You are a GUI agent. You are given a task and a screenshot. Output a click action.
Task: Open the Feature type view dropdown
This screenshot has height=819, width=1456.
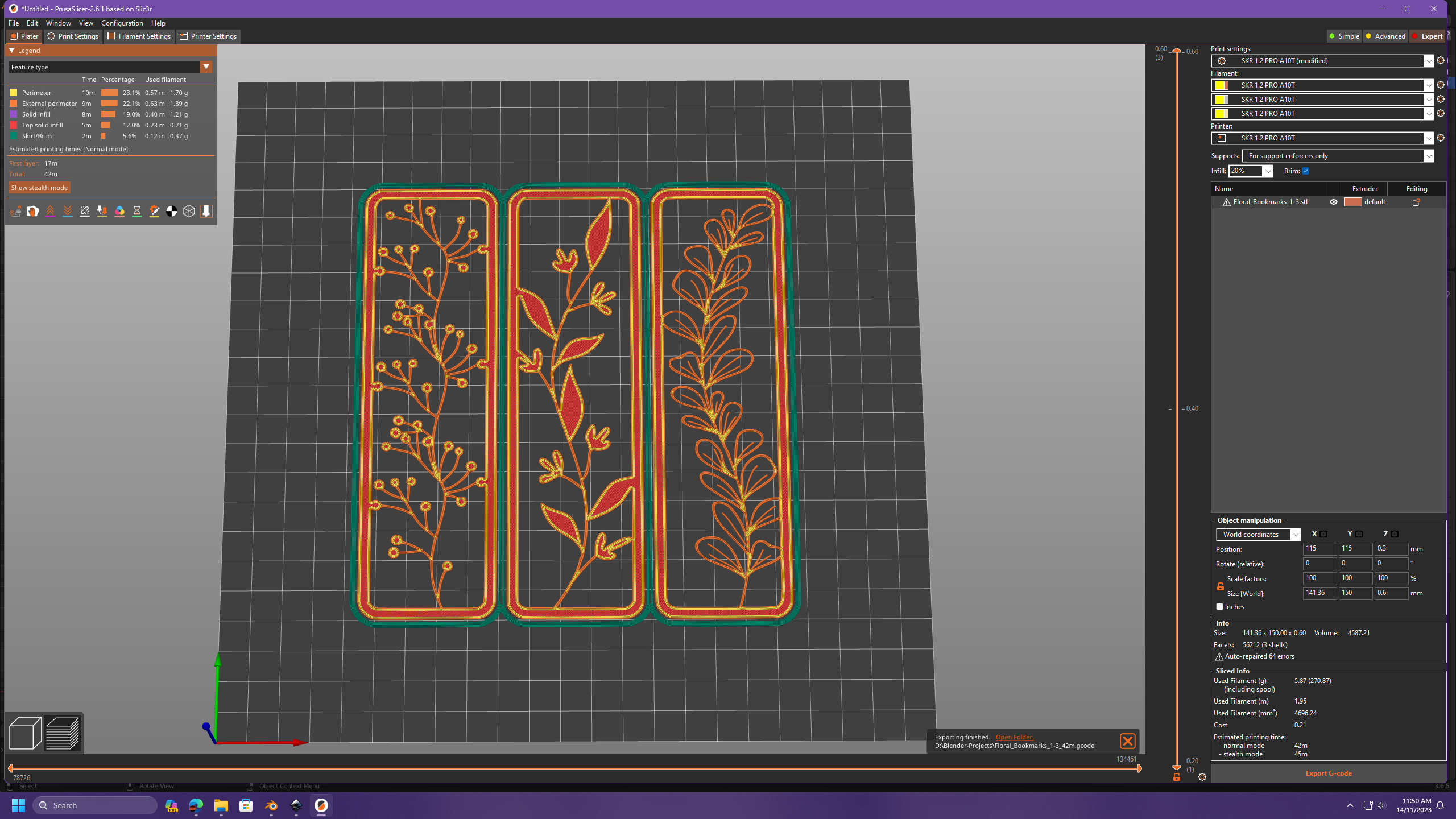coord(206,67)
